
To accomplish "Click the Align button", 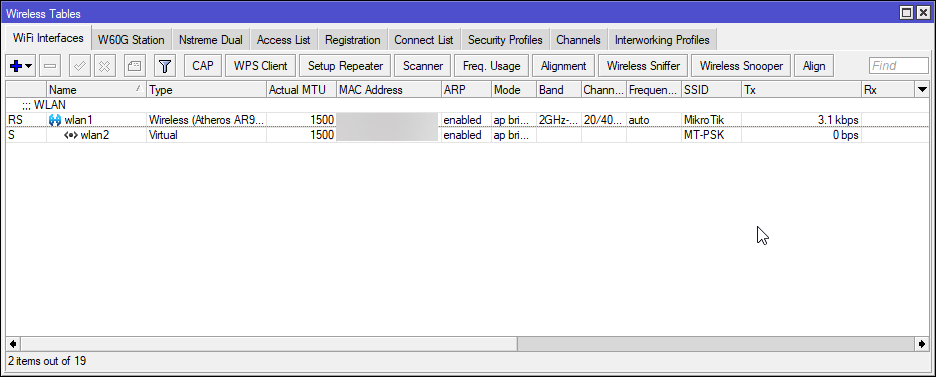I will (x=814, y=66).
